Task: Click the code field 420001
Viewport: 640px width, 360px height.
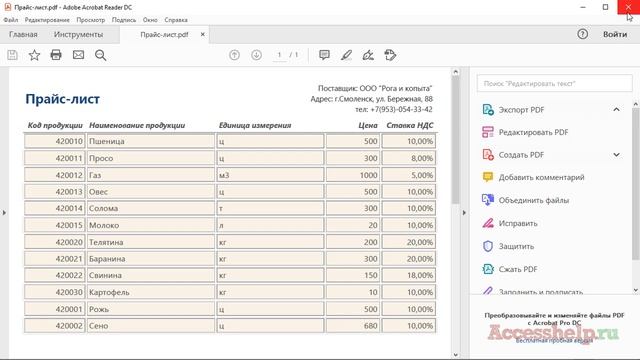Action: click(55, 309)
